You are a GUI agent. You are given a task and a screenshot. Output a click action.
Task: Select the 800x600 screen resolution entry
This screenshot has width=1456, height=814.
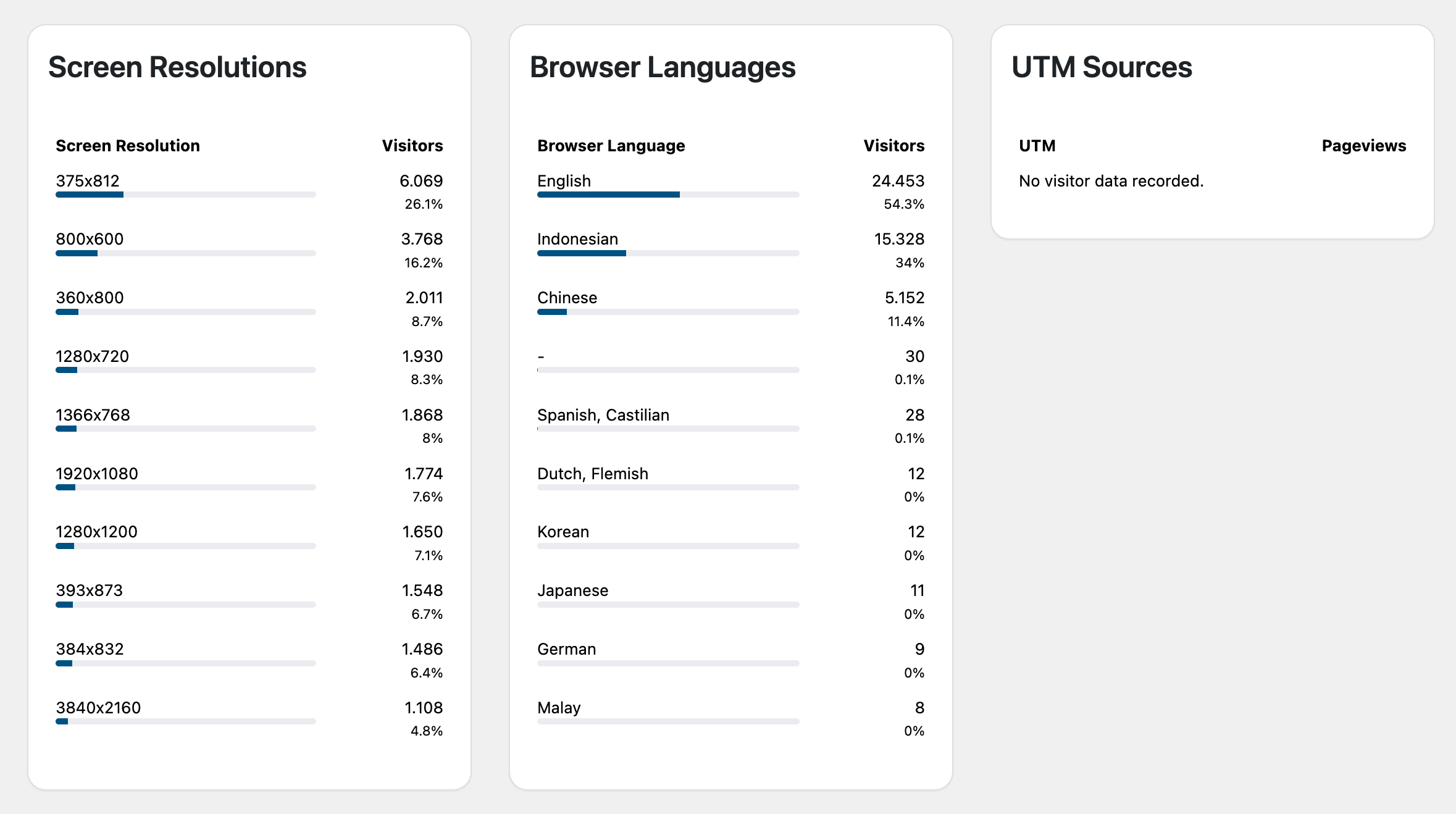coord(90,239)
